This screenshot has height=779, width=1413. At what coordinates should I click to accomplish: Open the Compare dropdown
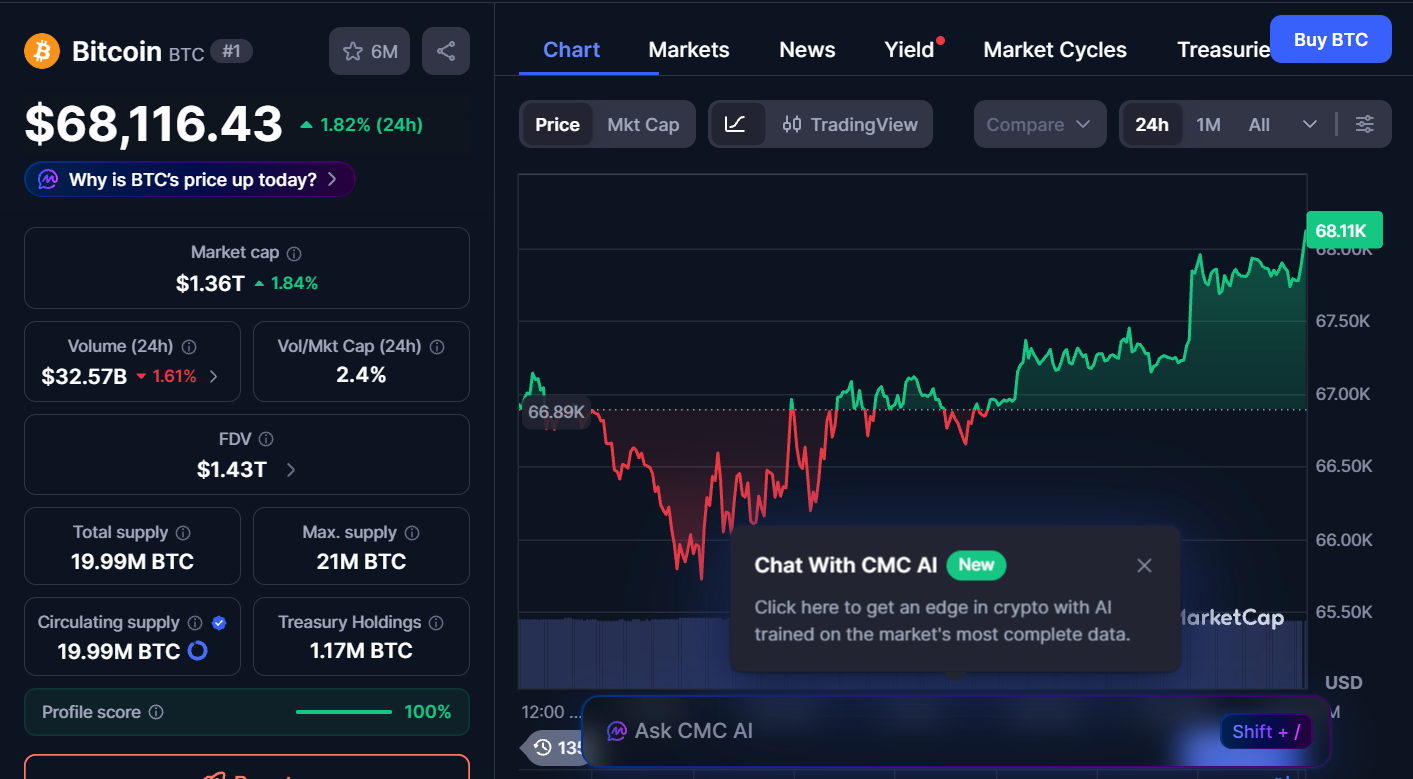(x=1039, y=125)
